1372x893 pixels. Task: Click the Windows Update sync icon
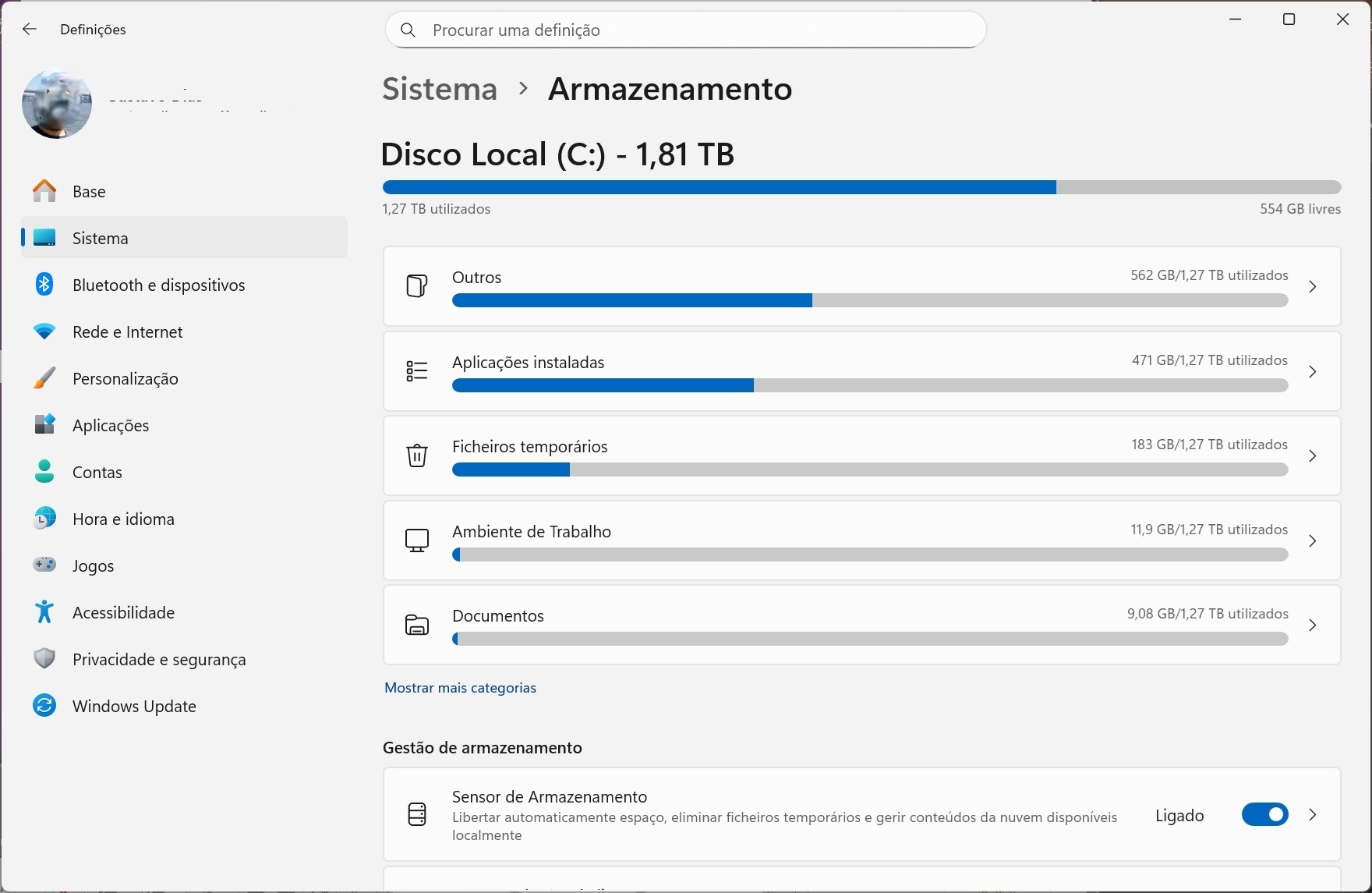tap(44, 706)
